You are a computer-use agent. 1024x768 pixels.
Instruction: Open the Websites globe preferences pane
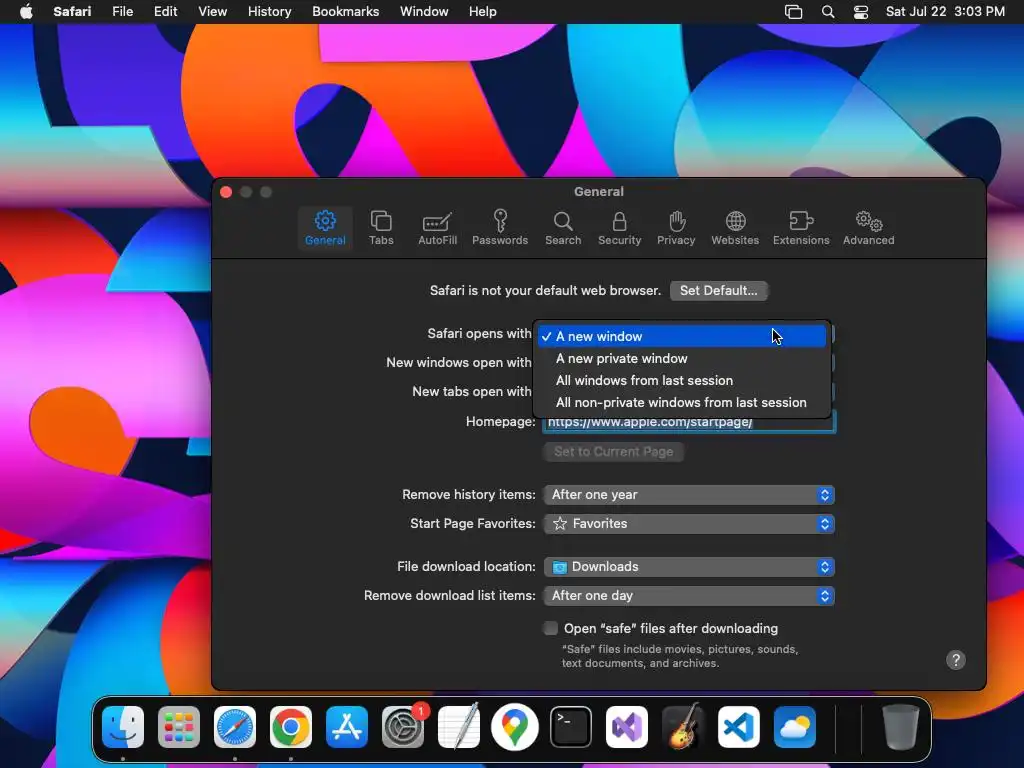point(735,228)
